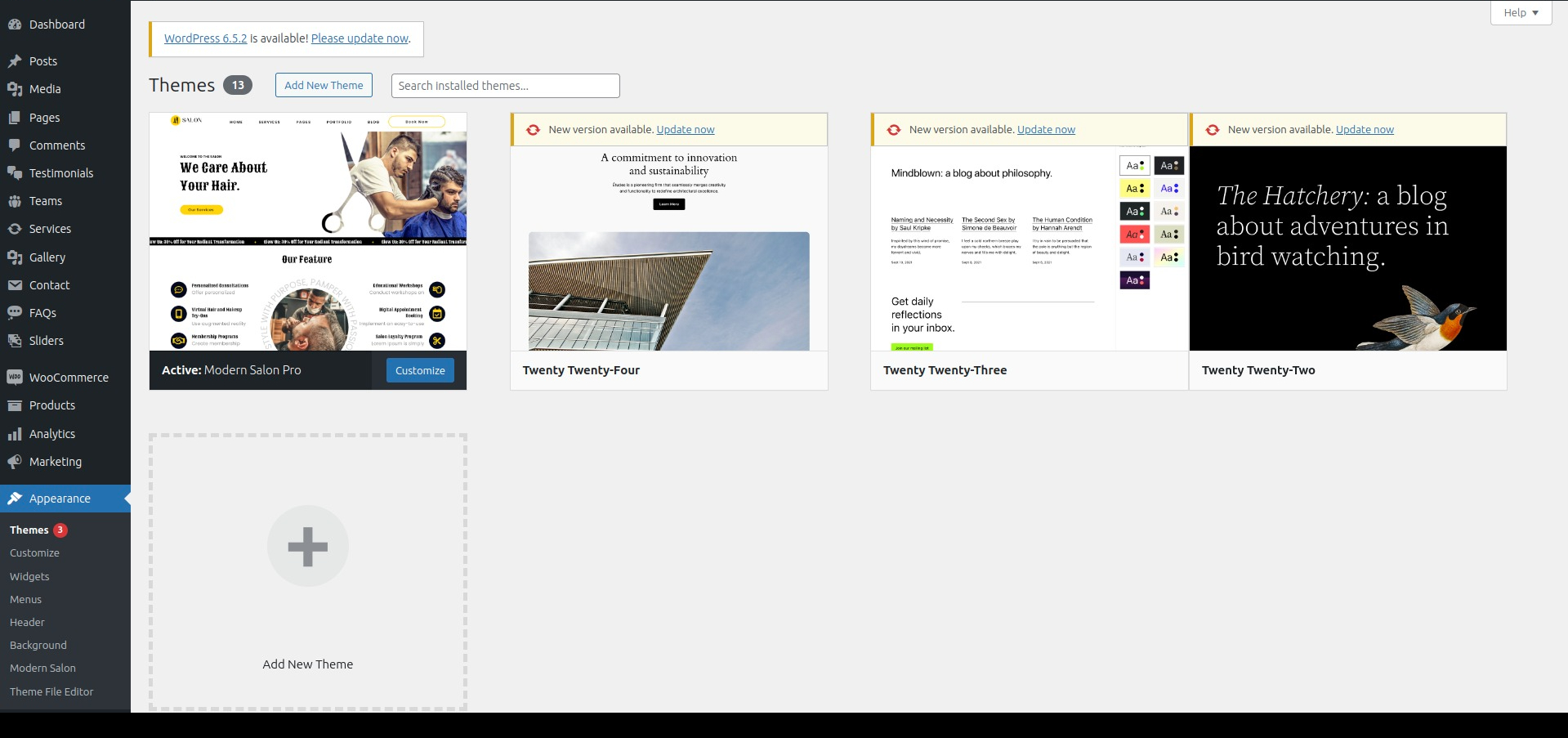Click the Testimonials icon in sidebar

pos(15,173)
